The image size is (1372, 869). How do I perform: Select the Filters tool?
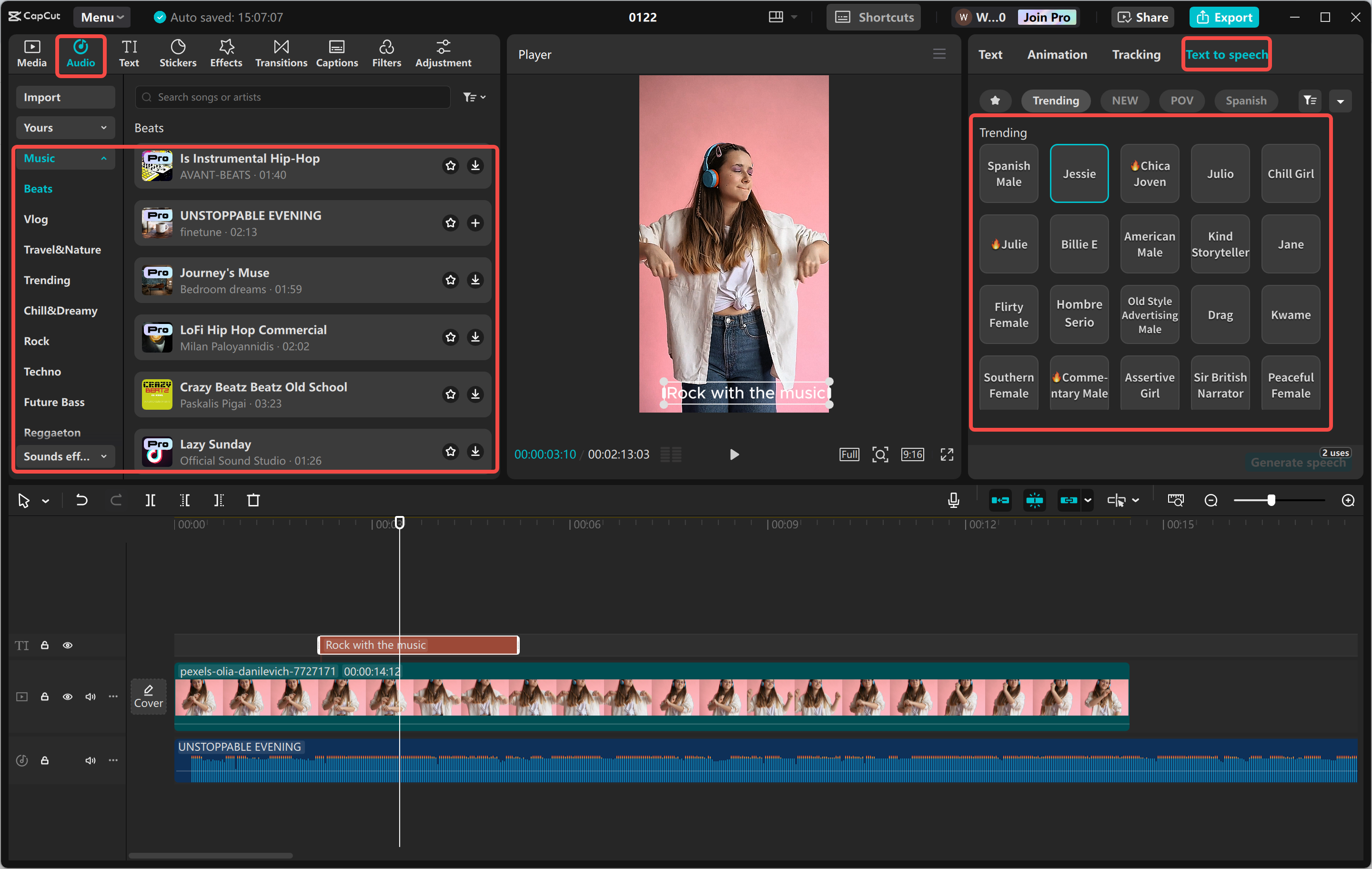pyautogui.click(x=386, y=53)
